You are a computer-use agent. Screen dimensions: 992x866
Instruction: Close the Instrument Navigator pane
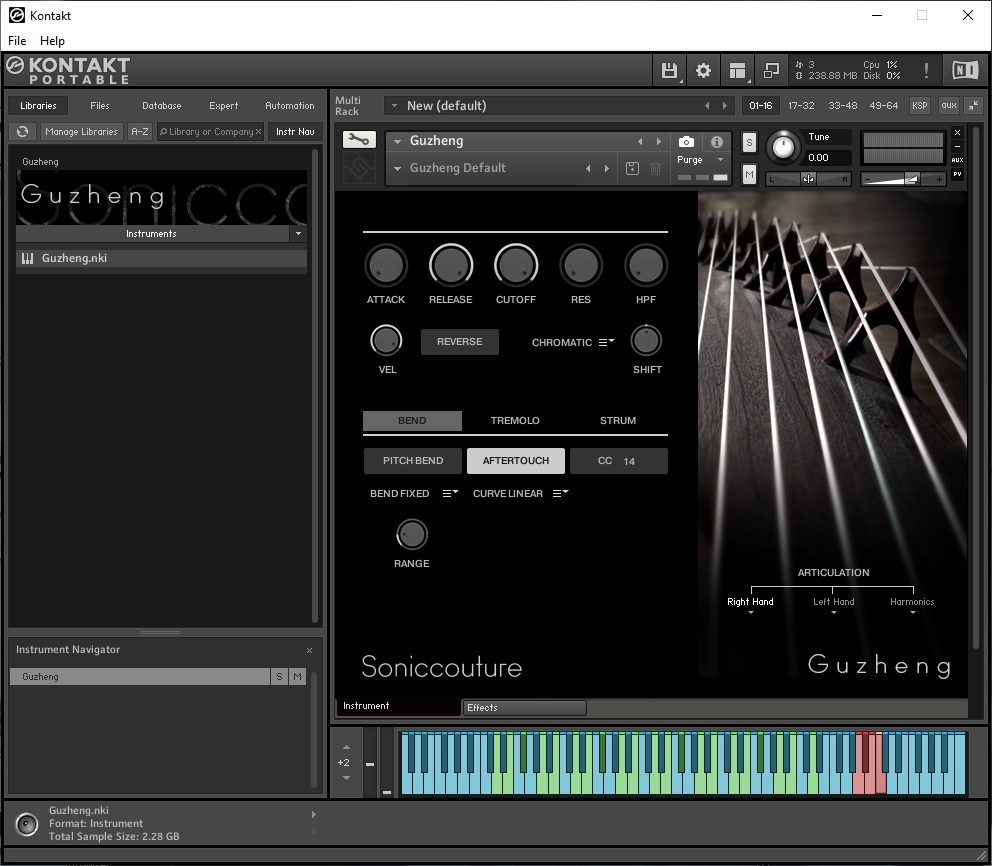click(x=309, y=650)
